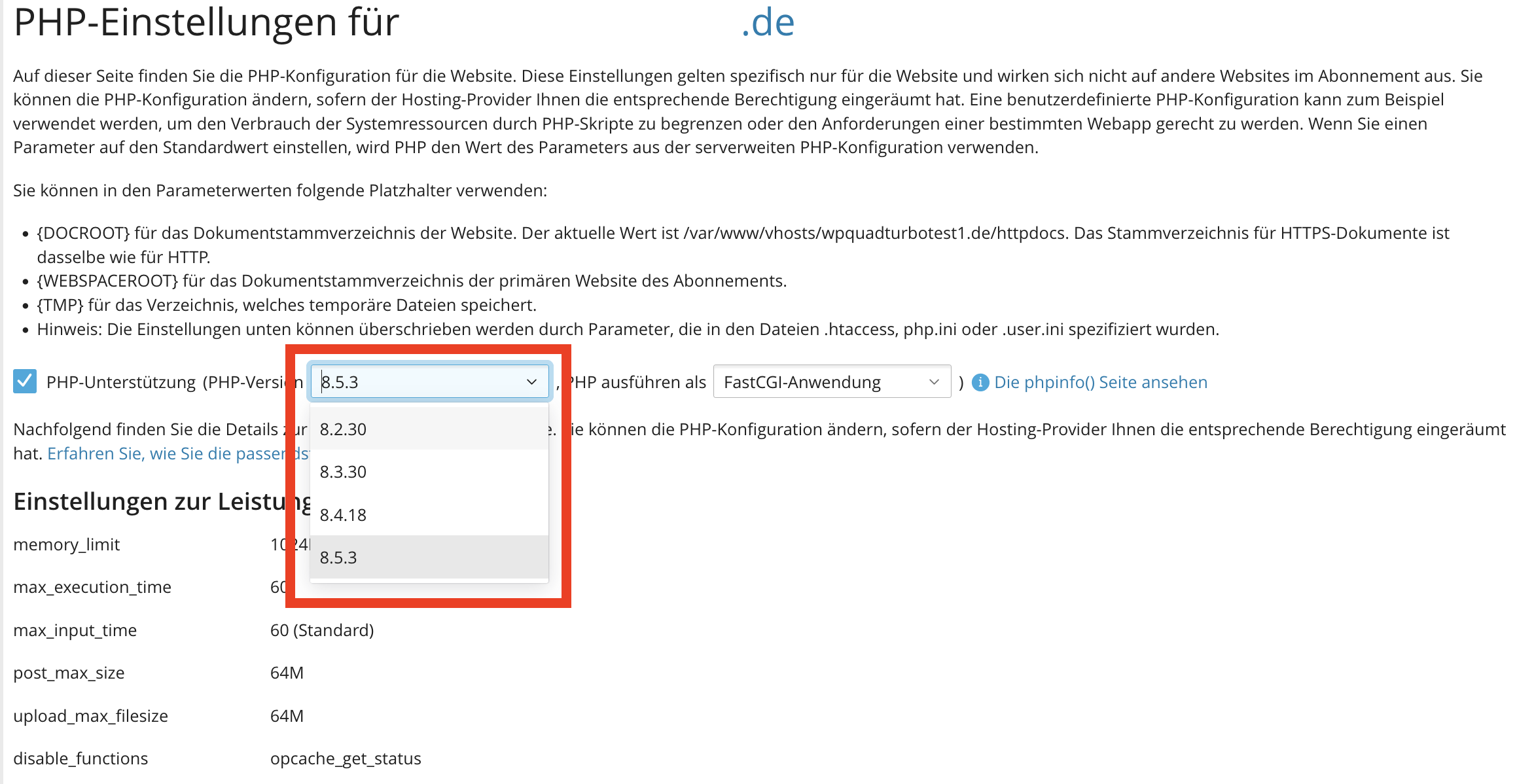Click the PHP-Unterstützung label text
This screenshot has width=1517, height=784.
[121, 382]
